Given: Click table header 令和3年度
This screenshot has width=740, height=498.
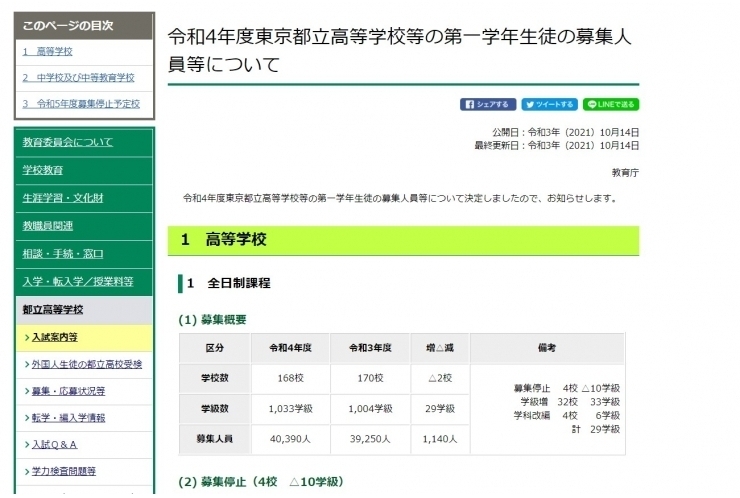Looking at the screenshot, I should pos(370,348).
